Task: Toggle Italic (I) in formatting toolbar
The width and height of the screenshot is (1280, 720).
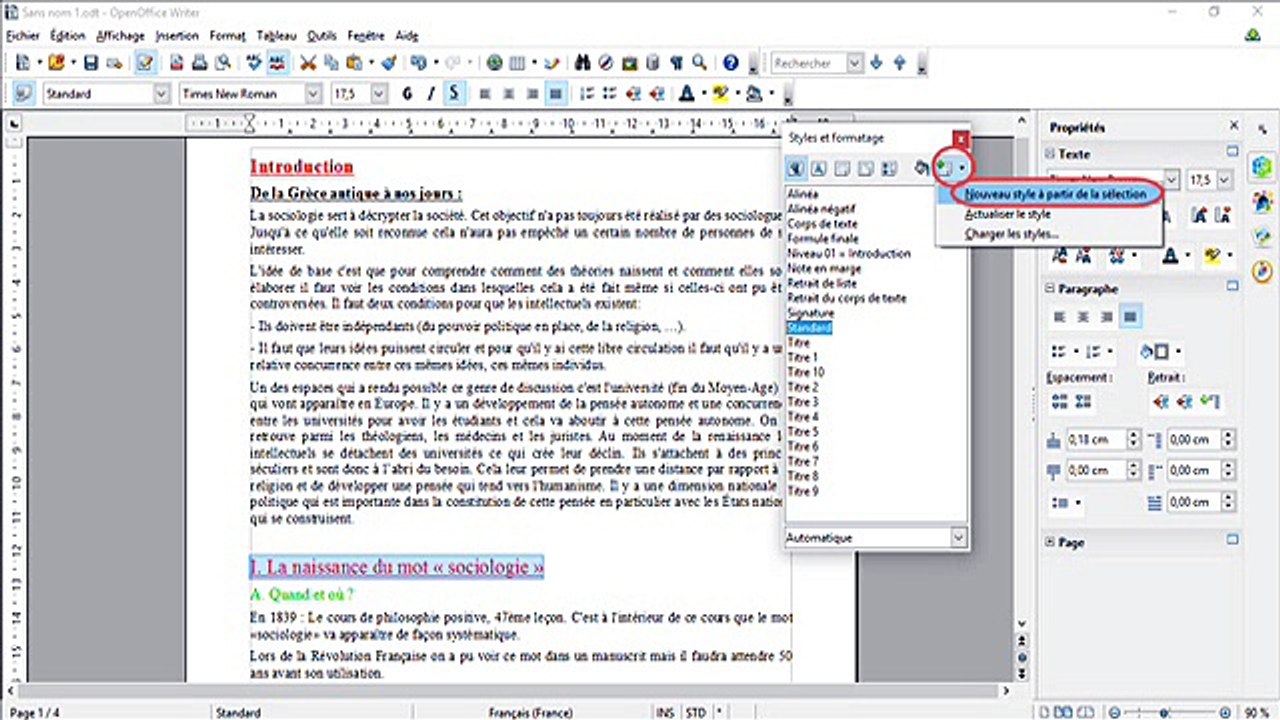Action: pyautogui.click(x=431, y=94)
